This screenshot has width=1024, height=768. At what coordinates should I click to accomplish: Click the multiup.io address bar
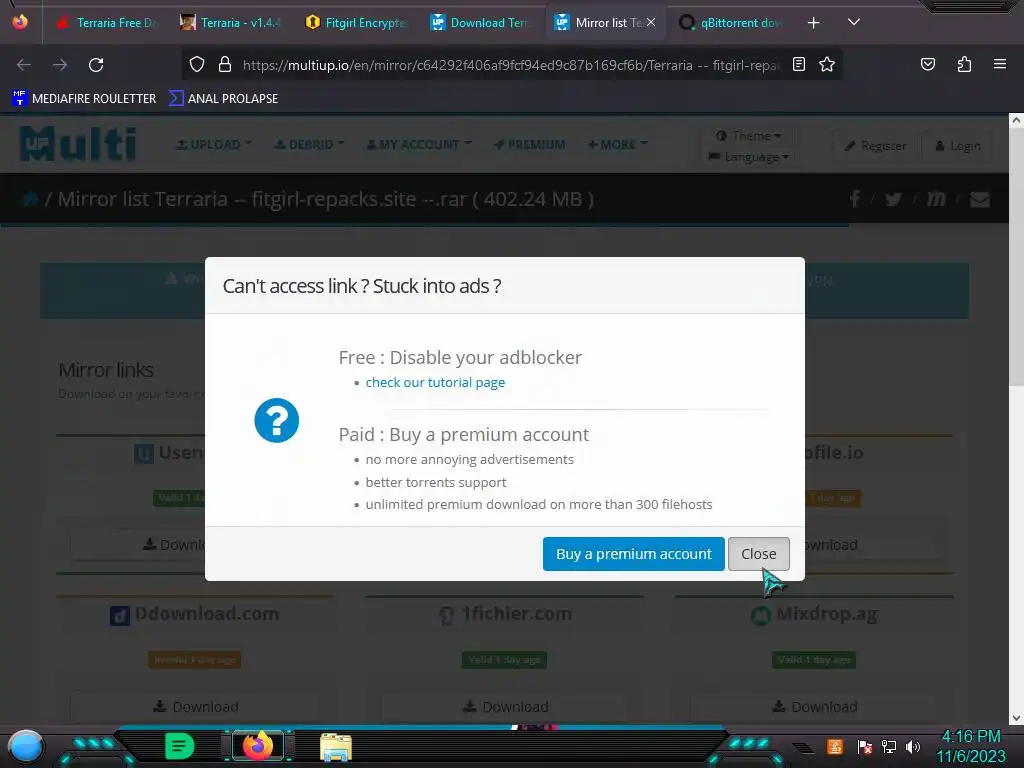point(511,65)
